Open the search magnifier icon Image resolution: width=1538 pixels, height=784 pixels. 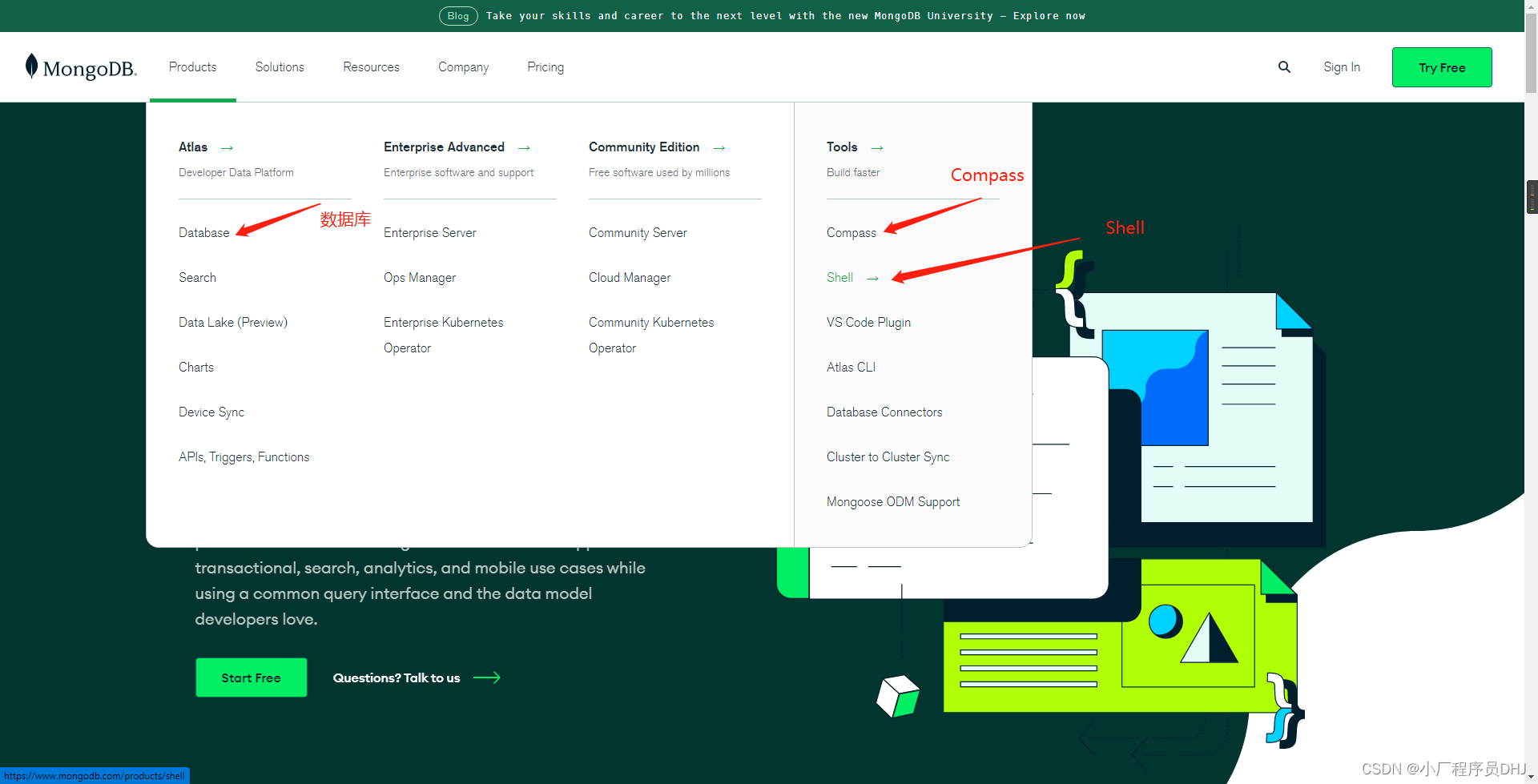[x=1284, y=67]
